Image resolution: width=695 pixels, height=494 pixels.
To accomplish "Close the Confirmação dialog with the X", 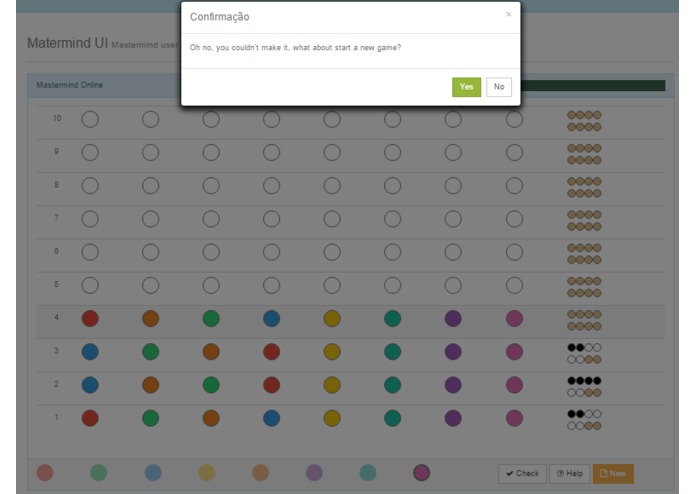I will point(508,14).
